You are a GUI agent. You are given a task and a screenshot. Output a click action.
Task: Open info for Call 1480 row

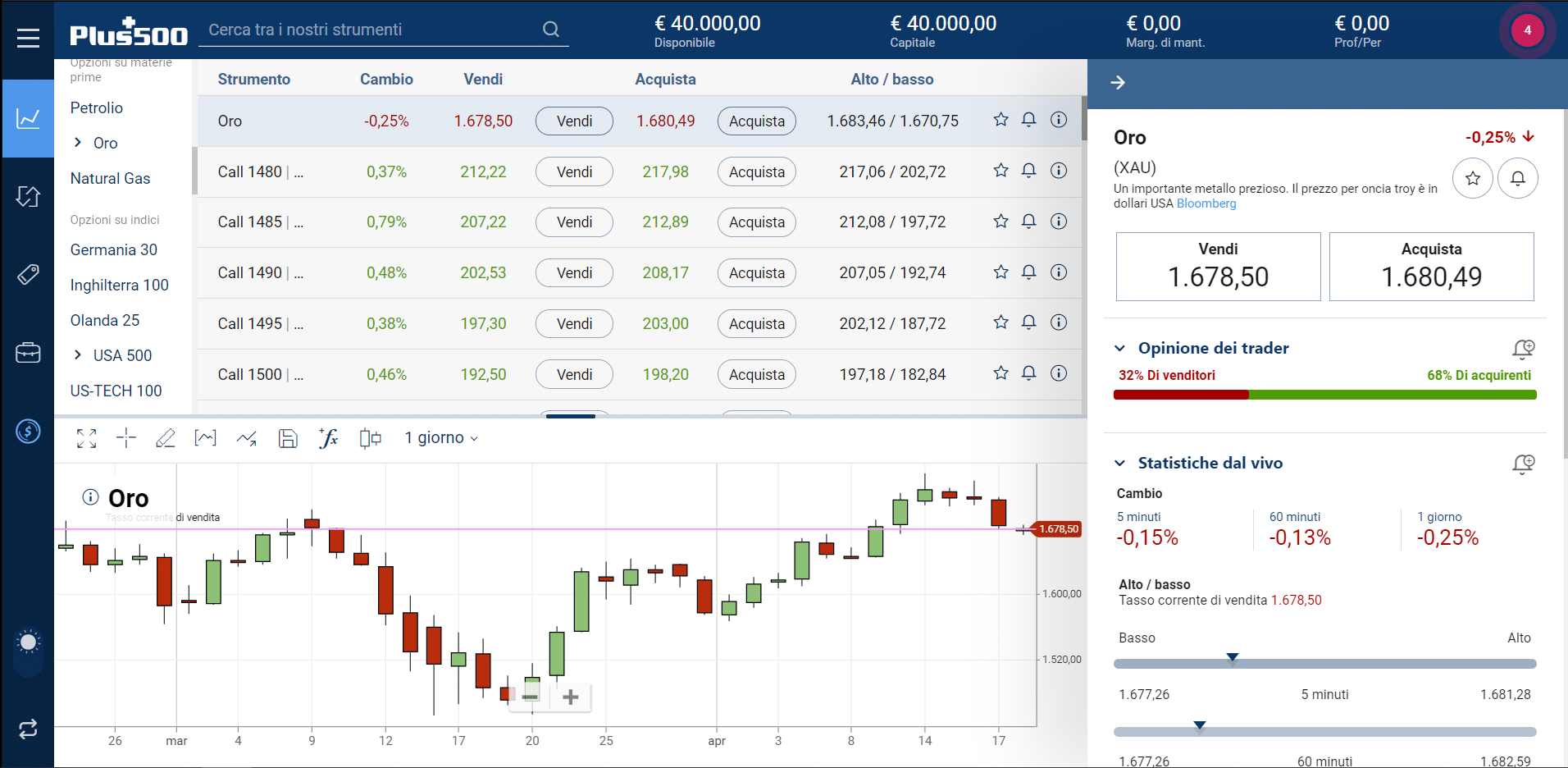coord(1059,171)
